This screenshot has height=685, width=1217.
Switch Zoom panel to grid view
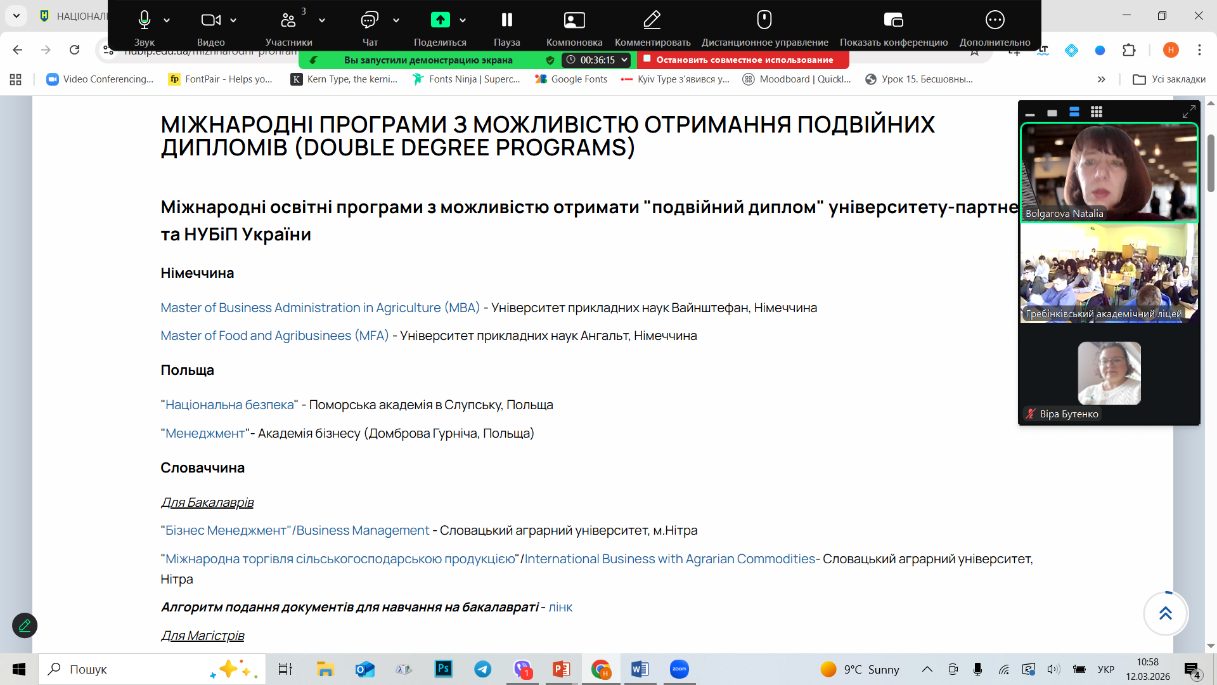[x=1097, y=112]
